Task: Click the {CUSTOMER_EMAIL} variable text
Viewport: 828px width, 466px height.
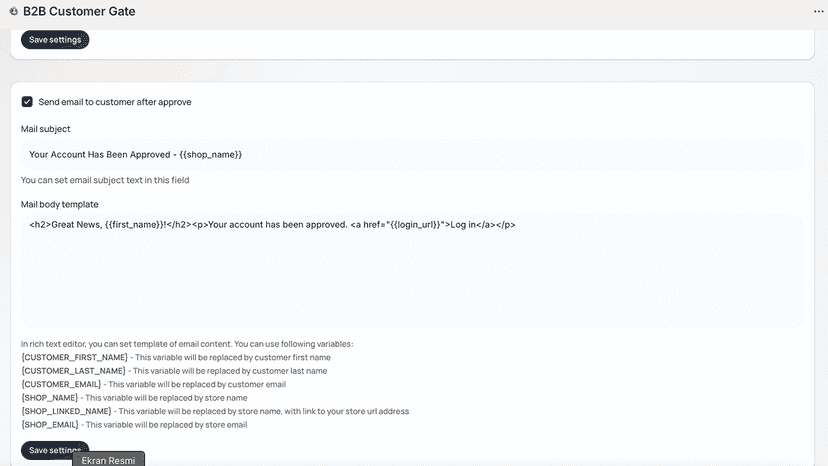Action: [61, 385]
